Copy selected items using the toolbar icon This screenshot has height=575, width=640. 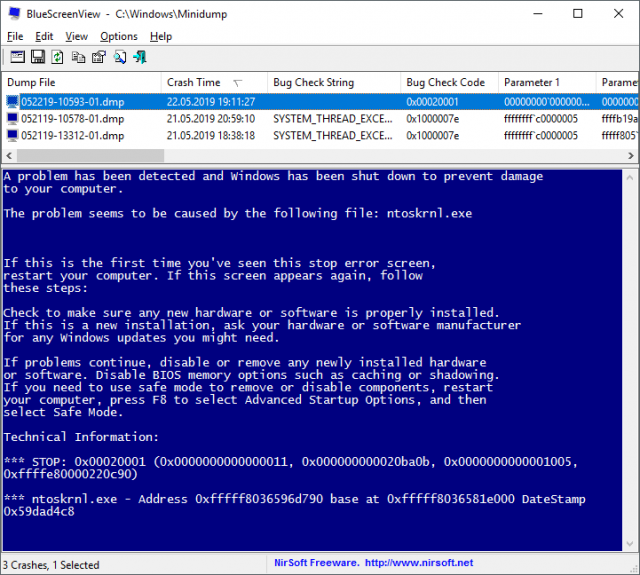[78, 57]
